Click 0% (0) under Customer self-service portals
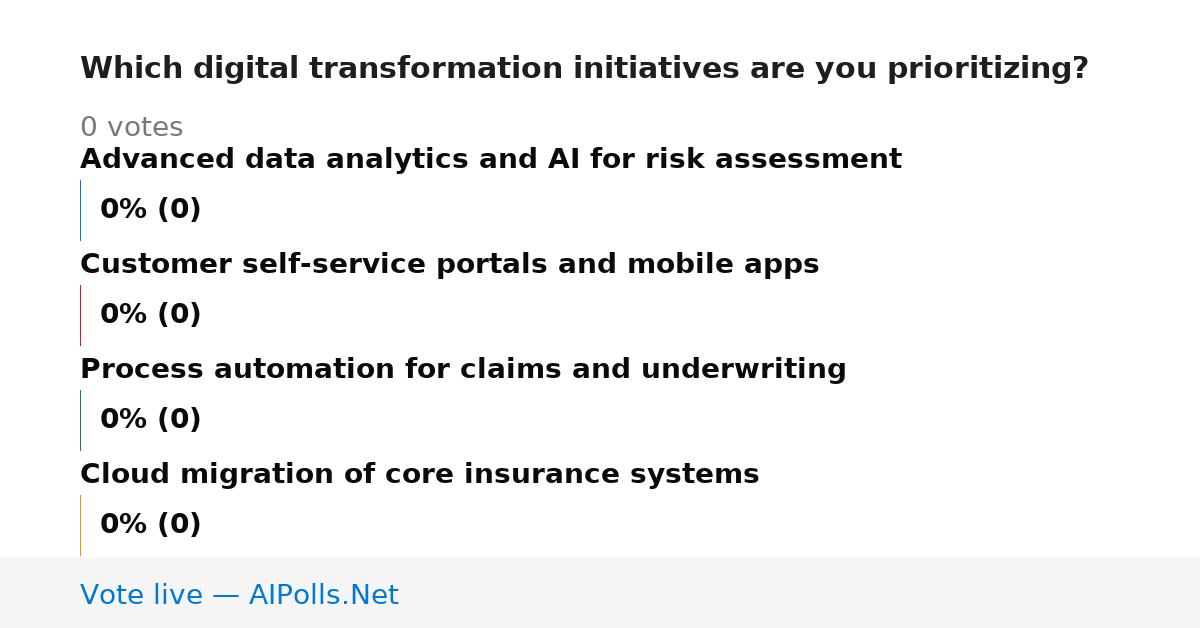1200x628 pixels. pos(150,315)
